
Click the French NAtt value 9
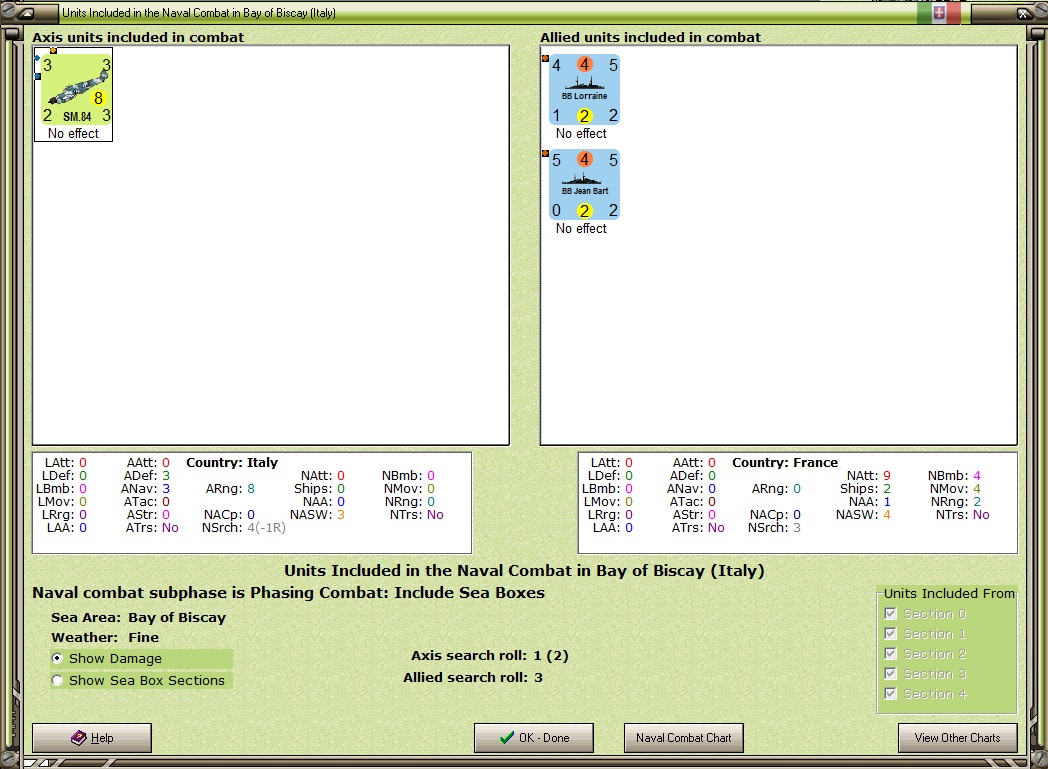pyautogui.click(x=887, y=476)
